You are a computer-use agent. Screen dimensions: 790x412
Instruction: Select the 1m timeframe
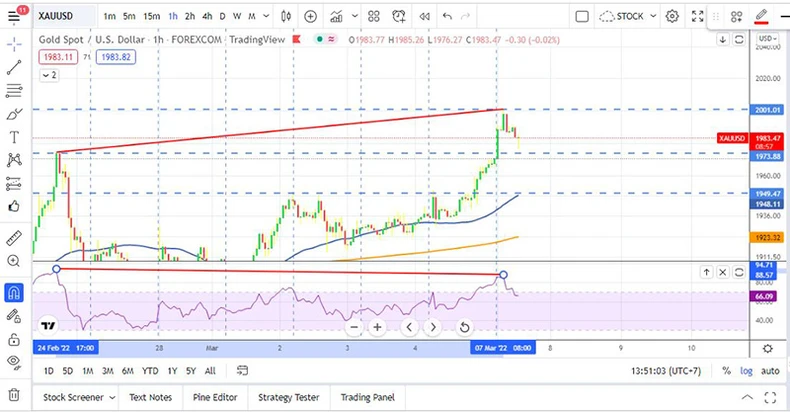pos(109,17)
